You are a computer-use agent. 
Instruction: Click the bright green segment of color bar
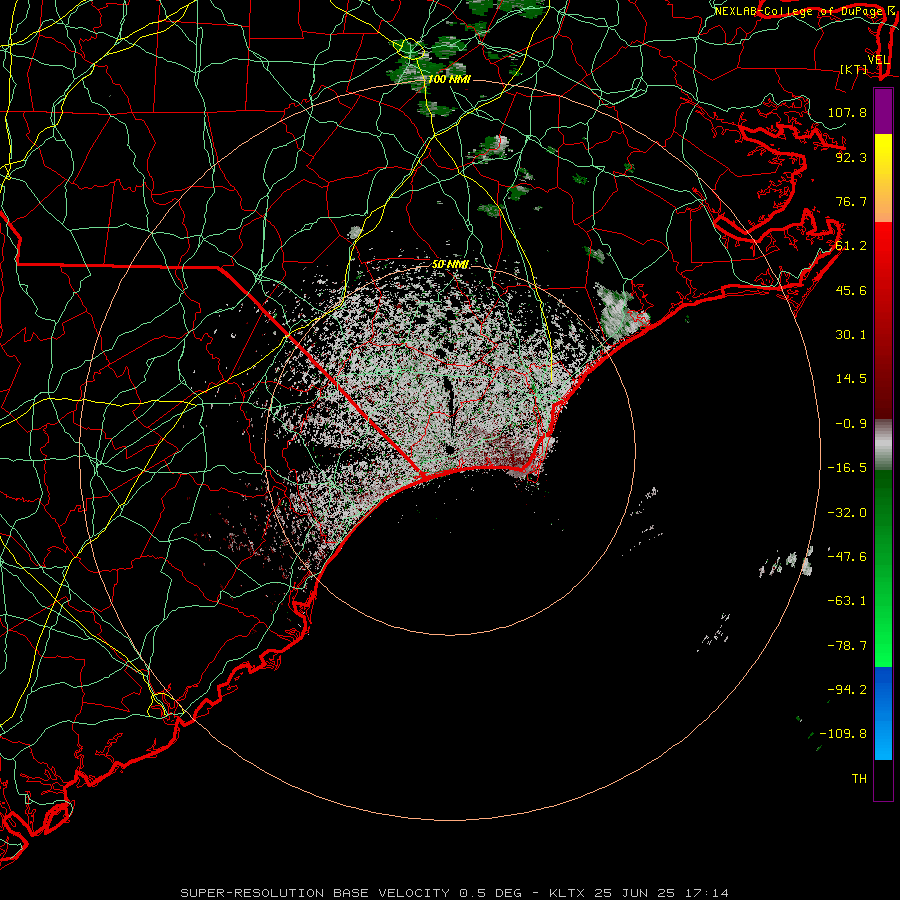(x=883, y=568)
